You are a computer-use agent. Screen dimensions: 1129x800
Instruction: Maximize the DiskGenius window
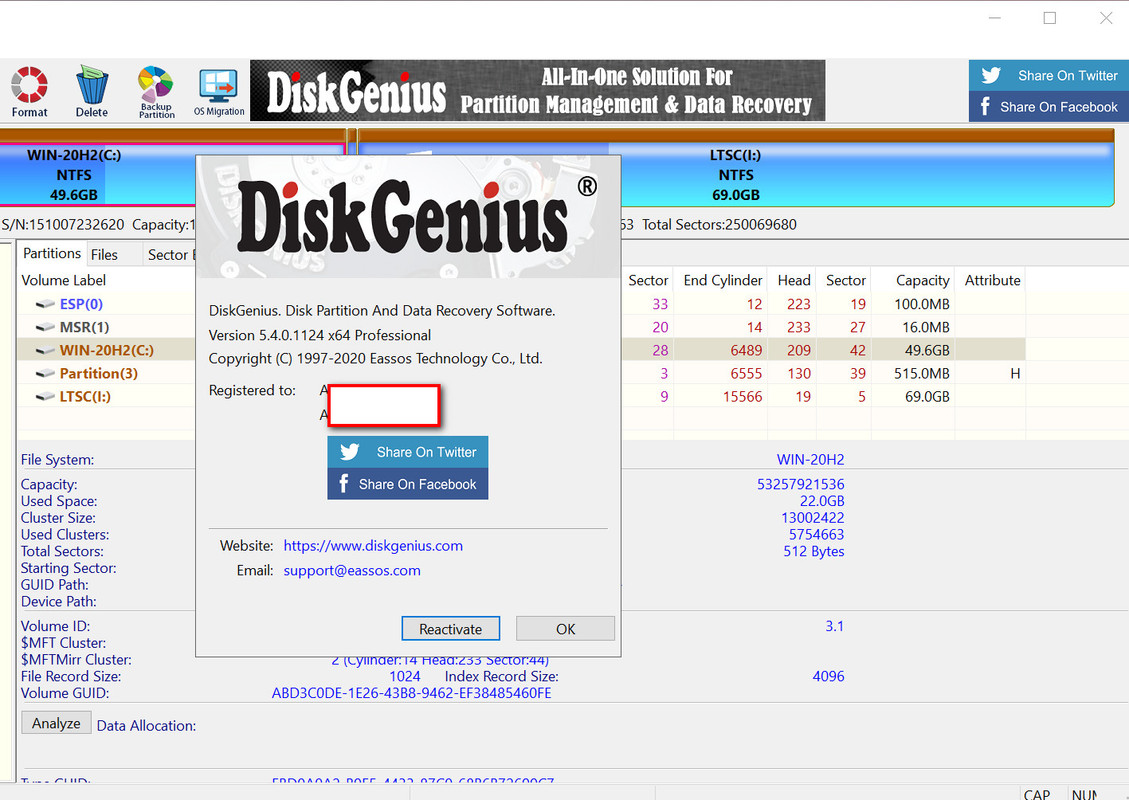coord(1050,18)
